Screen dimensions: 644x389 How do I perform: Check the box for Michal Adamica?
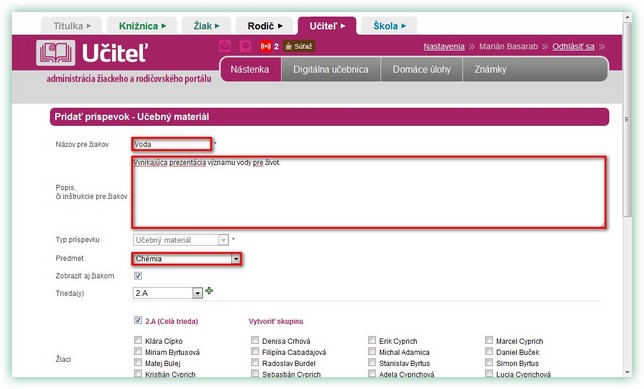[372, 351]
